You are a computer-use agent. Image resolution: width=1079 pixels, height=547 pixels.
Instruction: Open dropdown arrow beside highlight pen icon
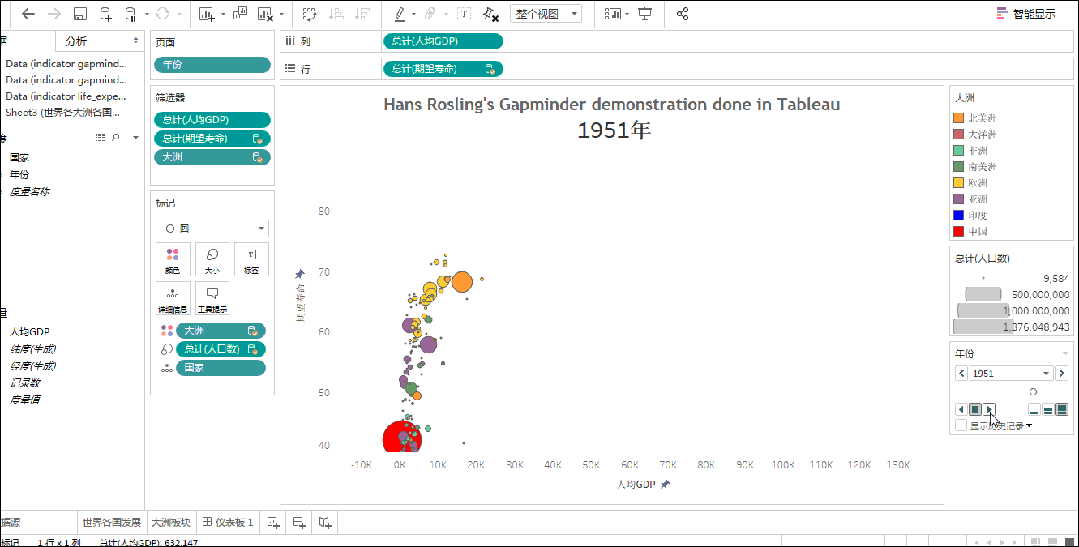click(414, 14)
